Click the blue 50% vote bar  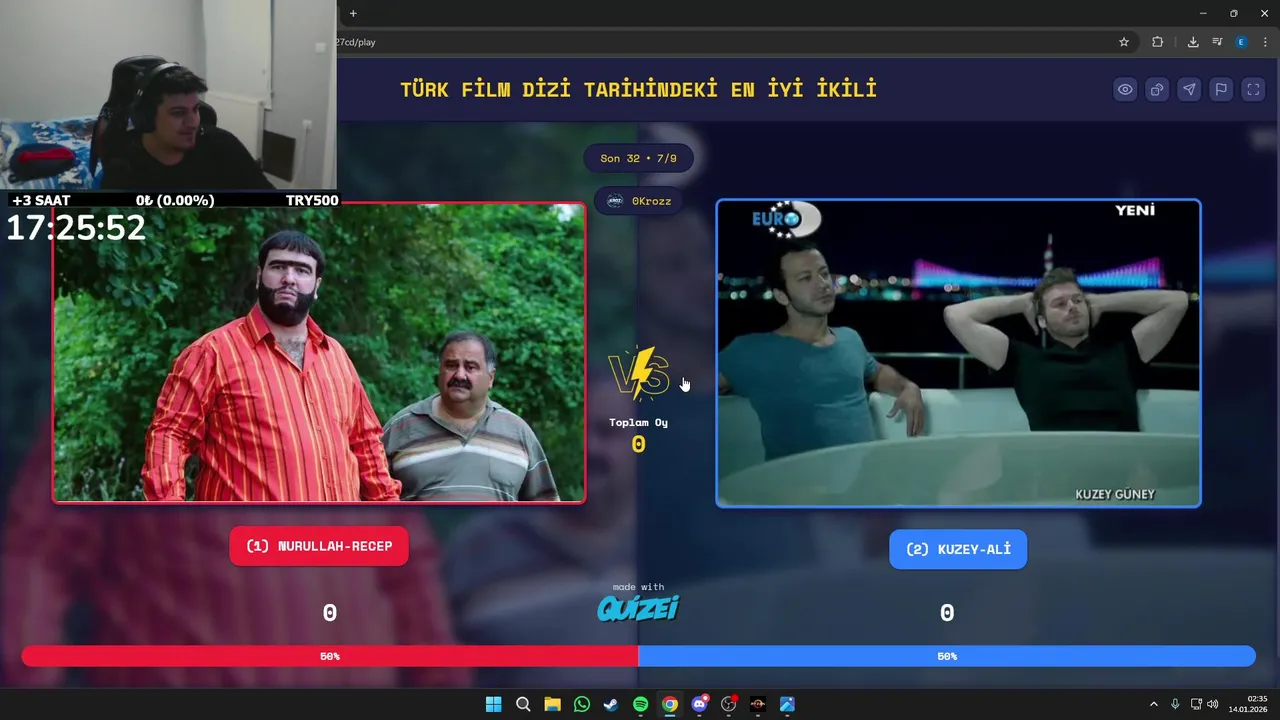click(x=947, y=656)
